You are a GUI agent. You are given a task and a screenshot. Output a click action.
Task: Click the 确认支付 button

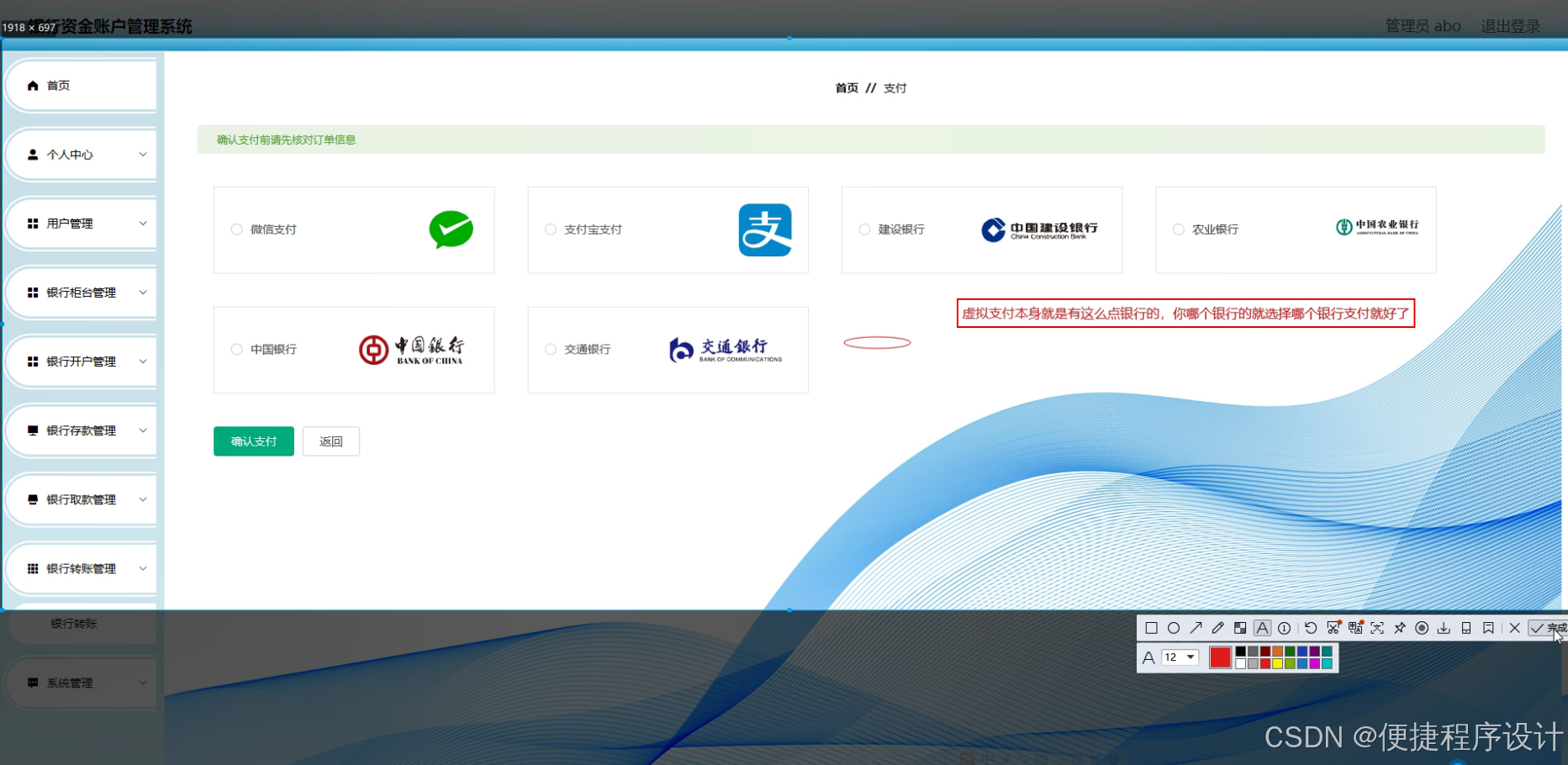(254, 441)
